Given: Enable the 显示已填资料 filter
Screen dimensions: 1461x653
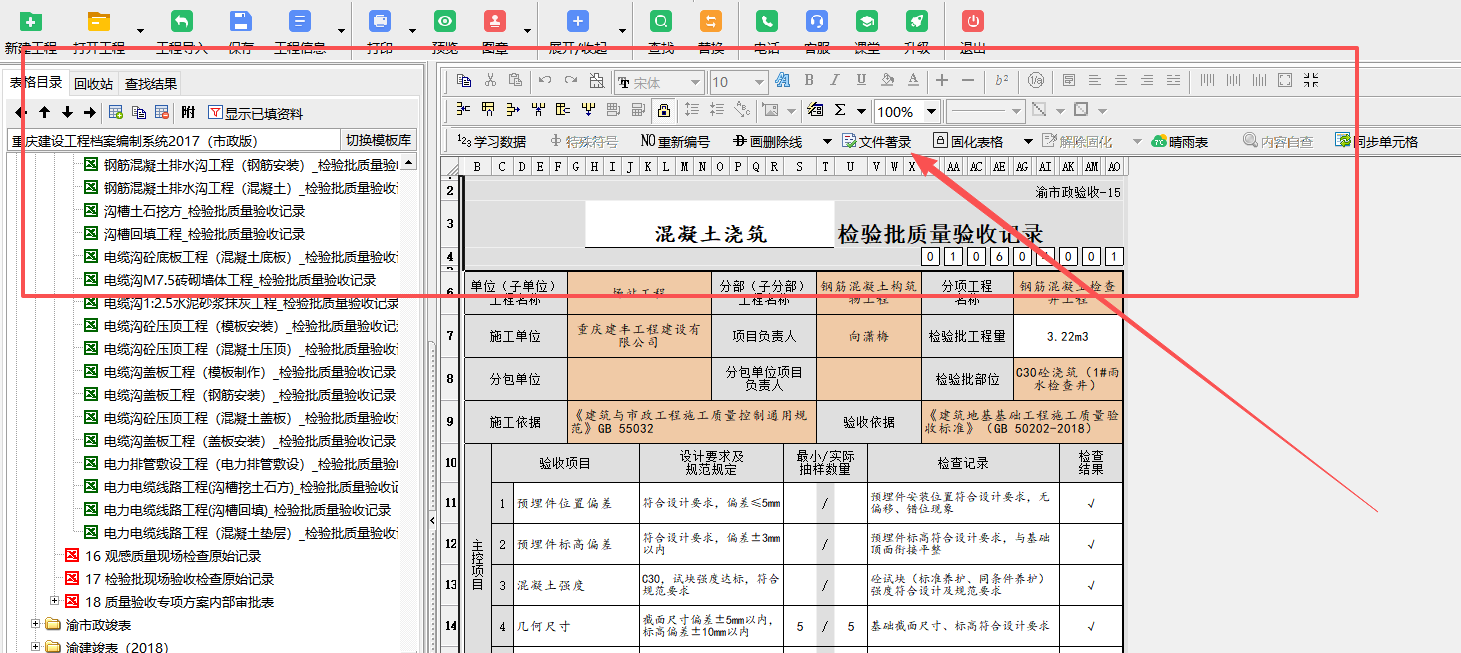Looking at the screenshot, I should click(x=262, y=110).
